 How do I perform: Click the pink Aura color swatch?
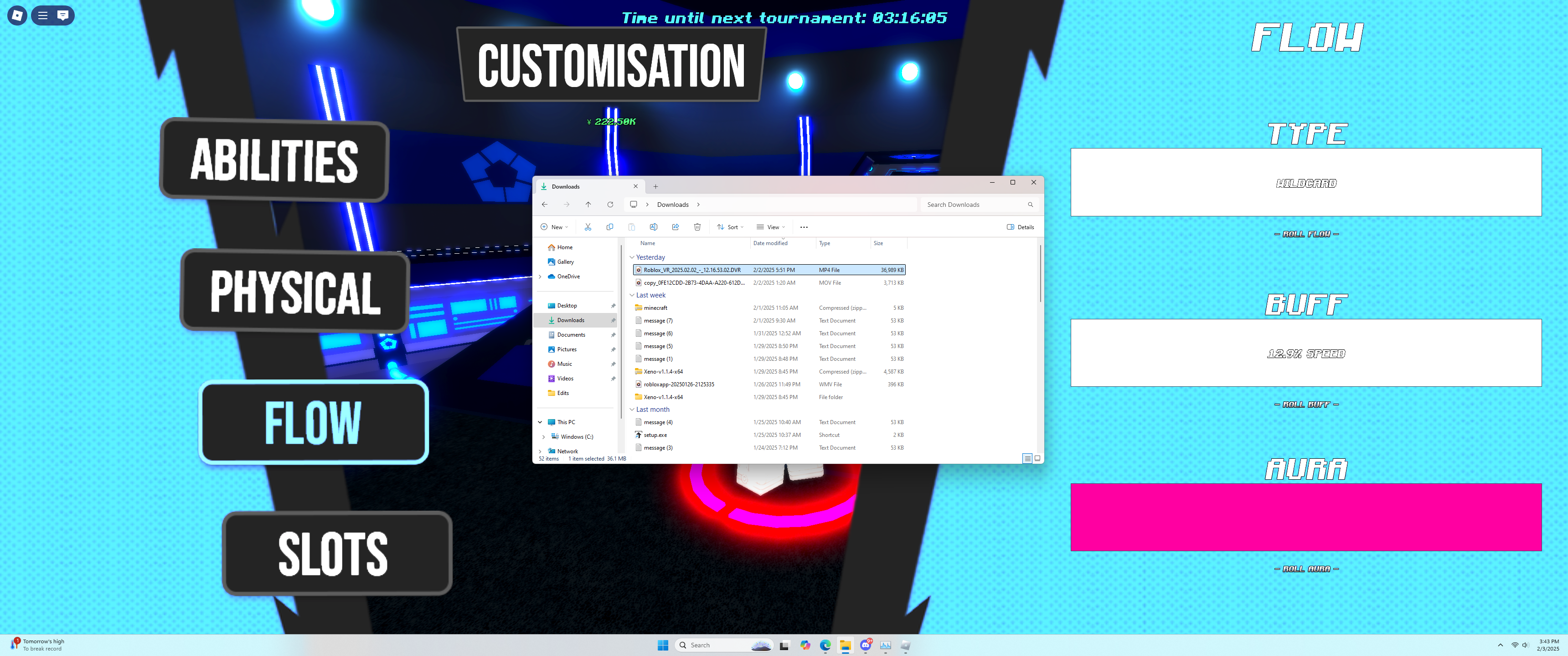pos(1305,517)
